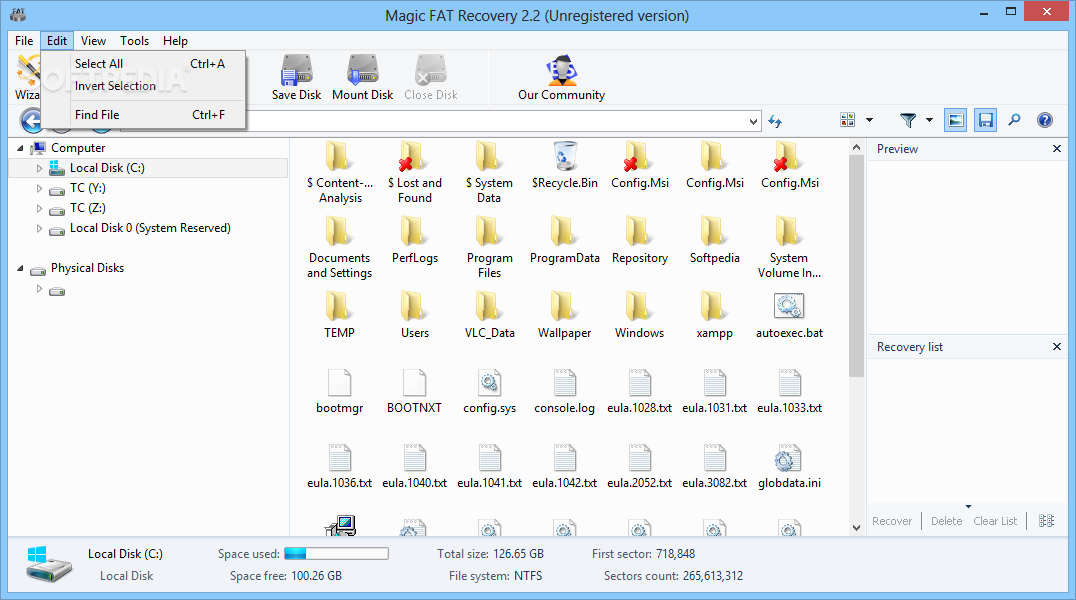Select TC (Y:) drive in the tree
Viewport: 1076px width, 600px height.
point(88,188)
